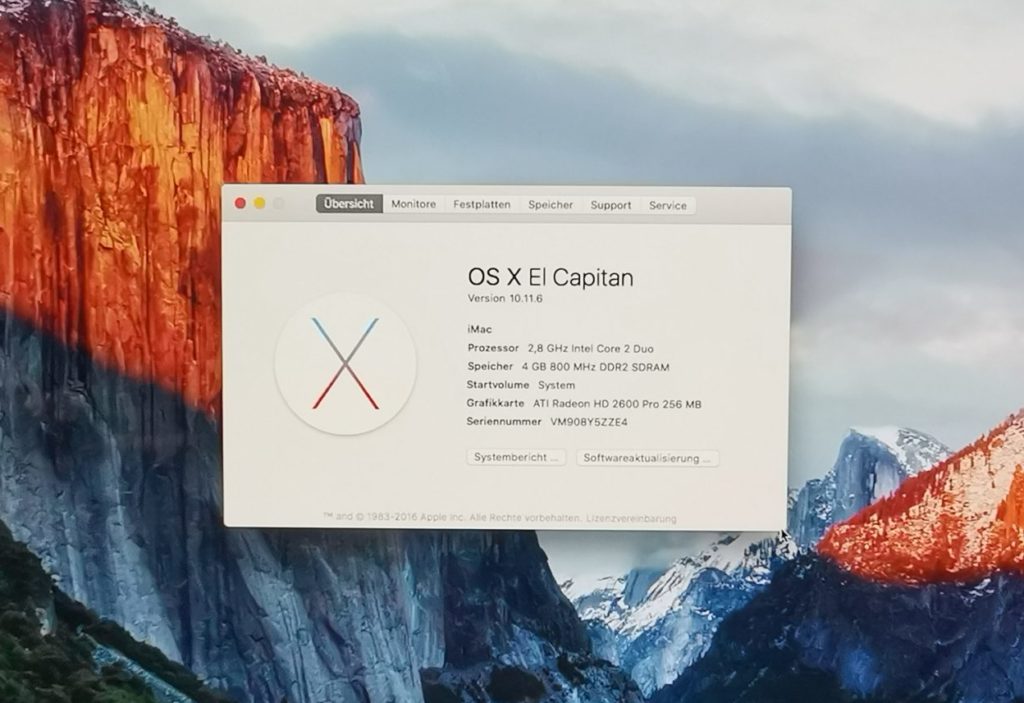This screenshot has height=703, width=1024.
Task: Select serial number VM908Y5ZZE4
Action: [x=589, y=422]
